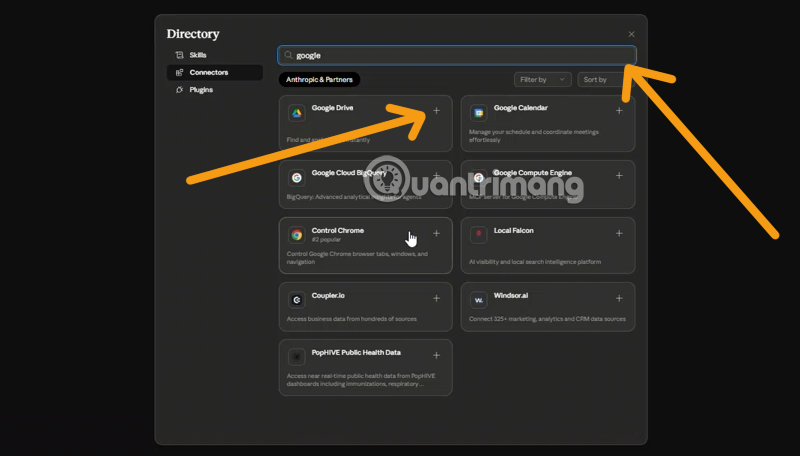Click the Google Cloud BigQuery logo icon

click(296, 178)
